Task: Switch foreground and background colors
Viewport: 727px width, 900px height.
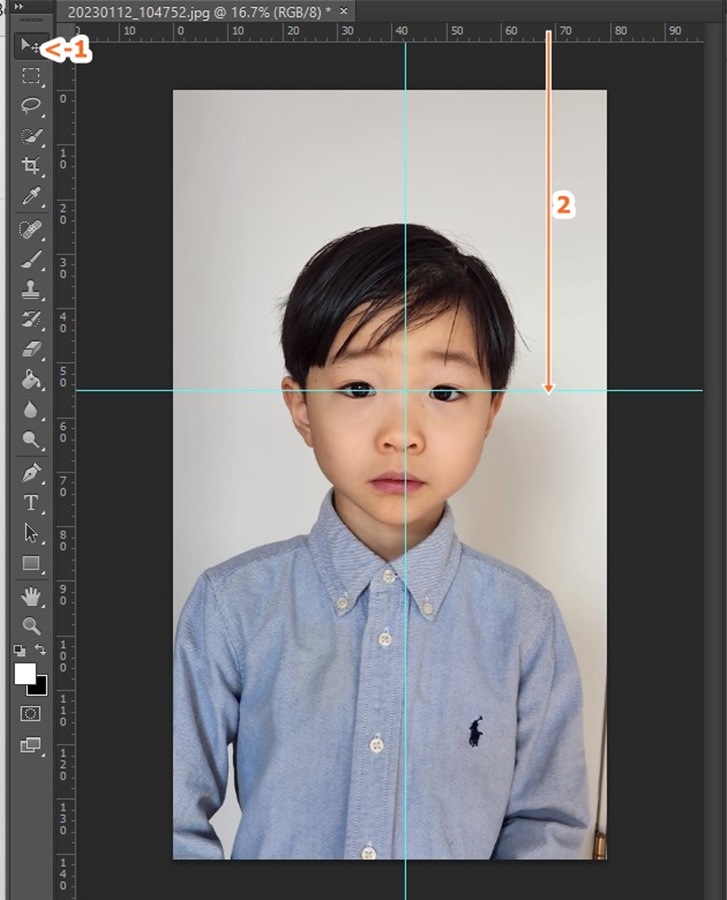Action: (x=40, y=650)
